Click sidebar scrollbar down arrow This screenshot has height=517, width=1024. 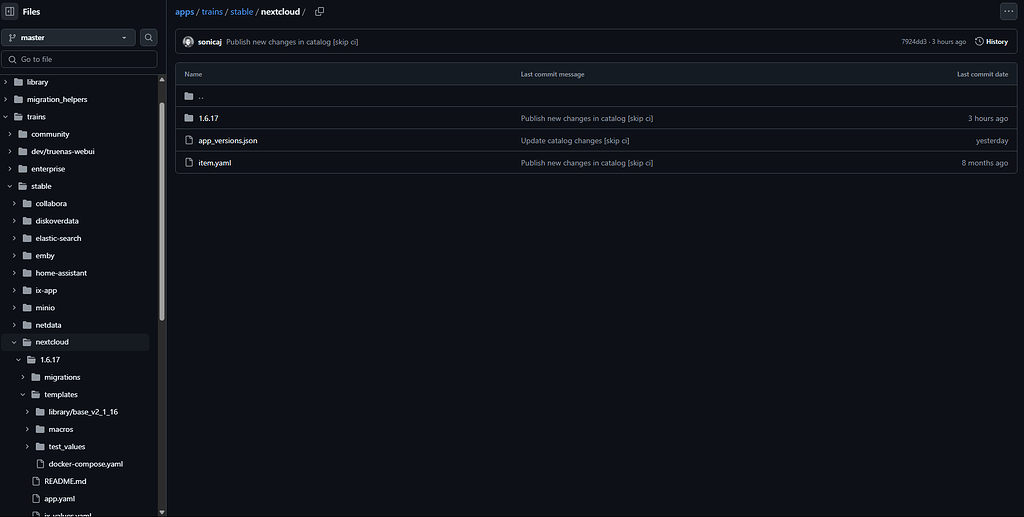(162, 512)
